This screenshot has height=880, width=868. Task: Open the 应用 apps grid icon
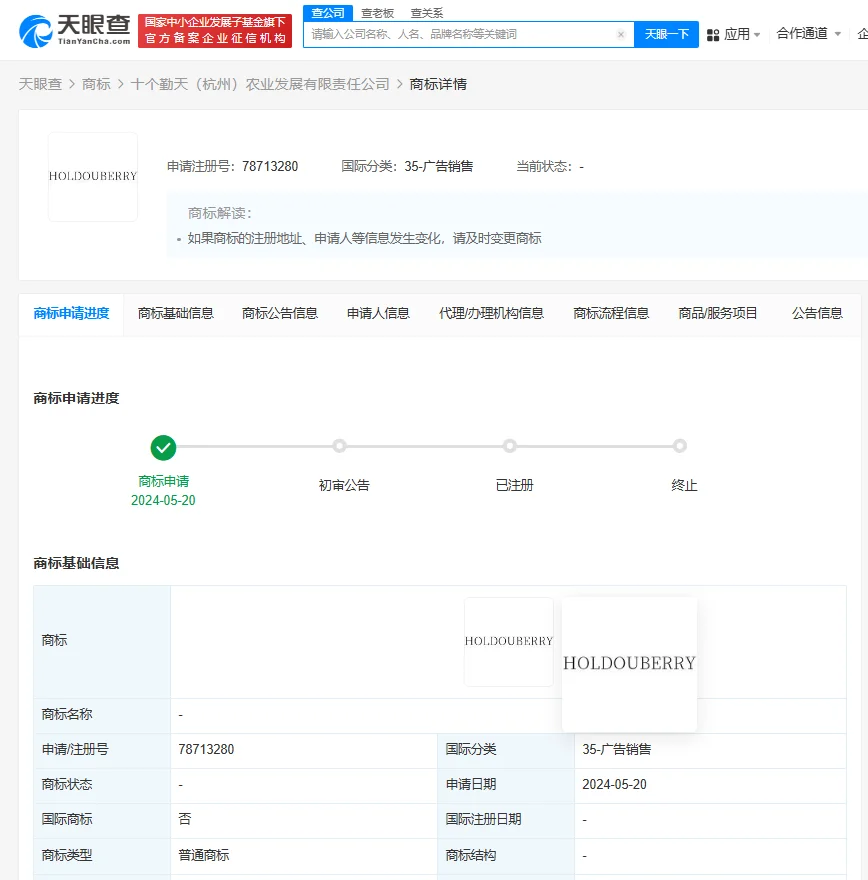click(714, 33)
